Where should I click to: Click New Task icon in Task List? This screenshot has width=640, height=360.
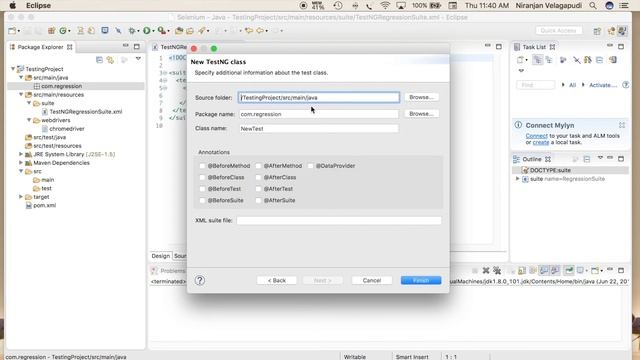(x=520, y=60)
